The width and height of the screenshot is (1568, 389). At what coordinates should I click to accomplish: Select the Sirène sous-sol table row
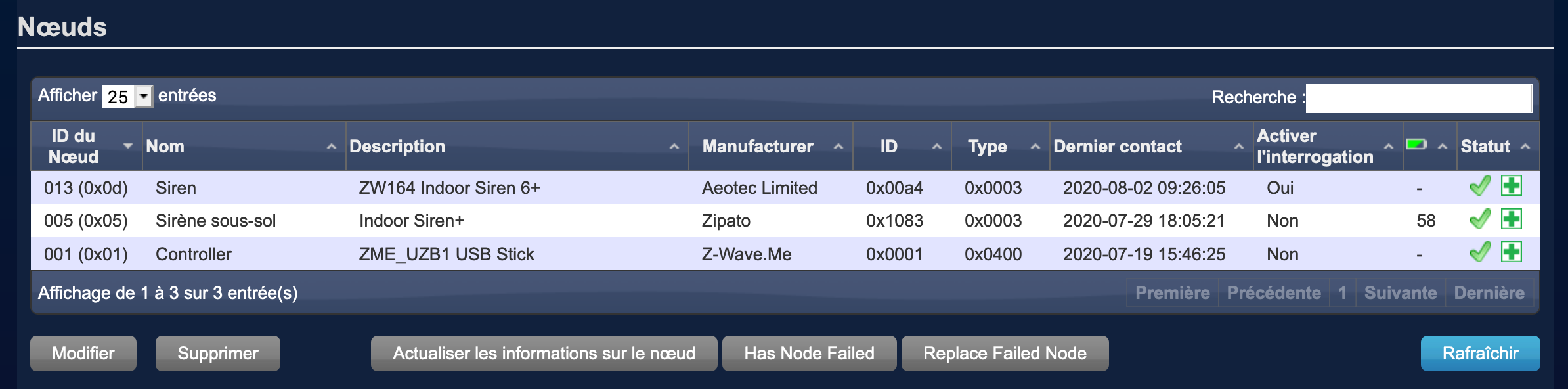pyautogui.click(x=525, y=221)
